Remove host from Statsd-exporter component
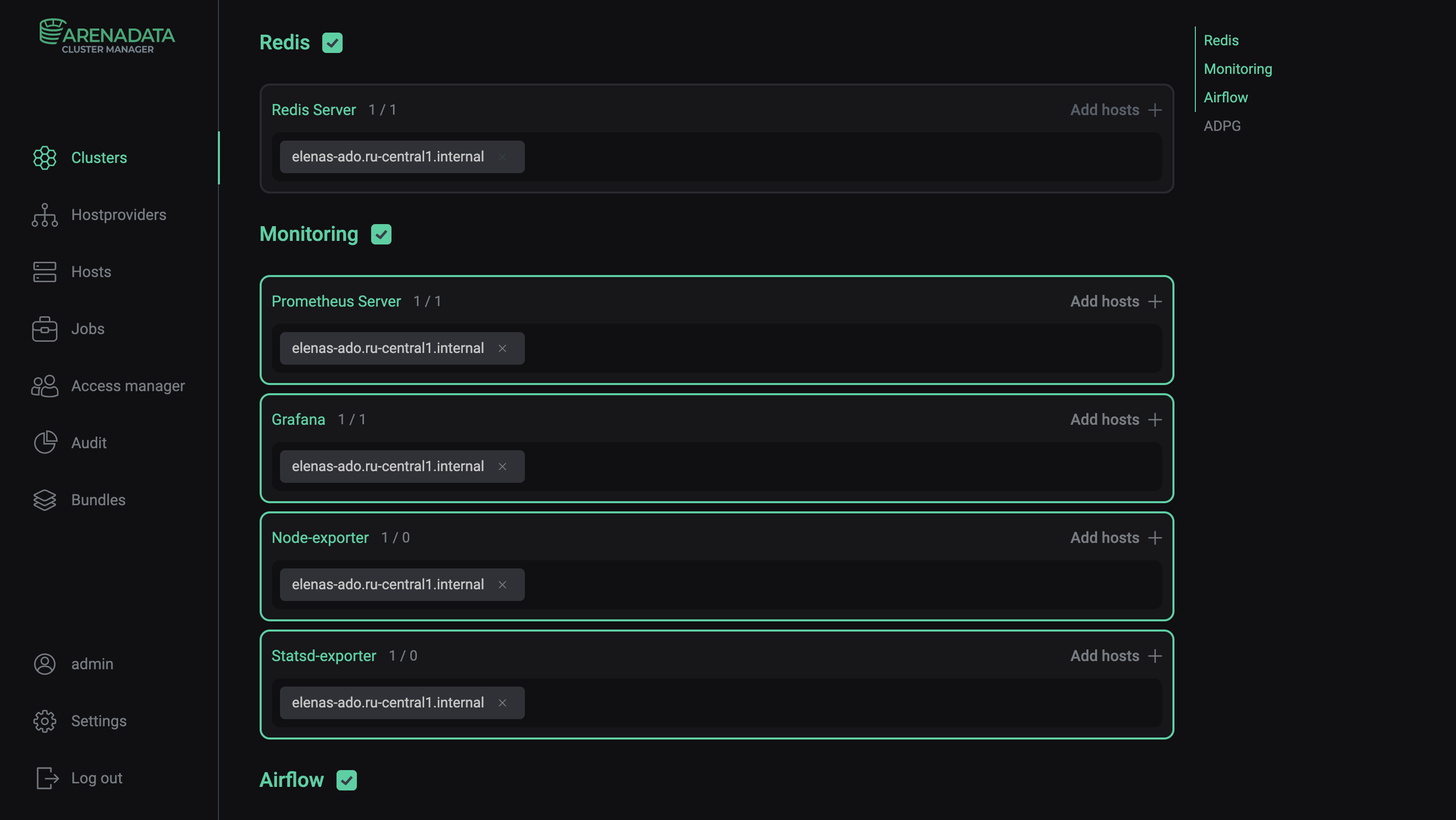This screenshot has width=1456, height=820. click(x=502, y=702)
